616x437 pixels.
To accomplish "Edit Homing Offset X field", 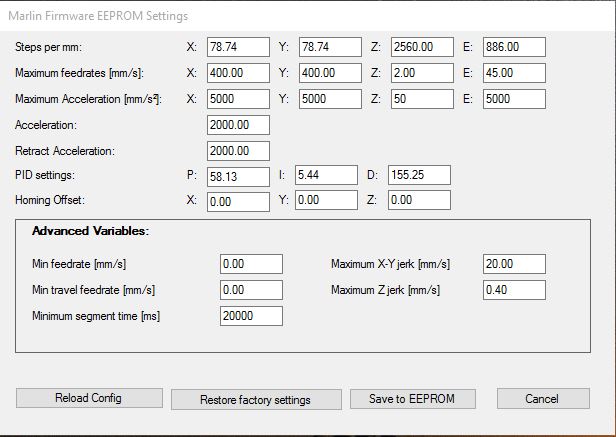I will (238, 202).
